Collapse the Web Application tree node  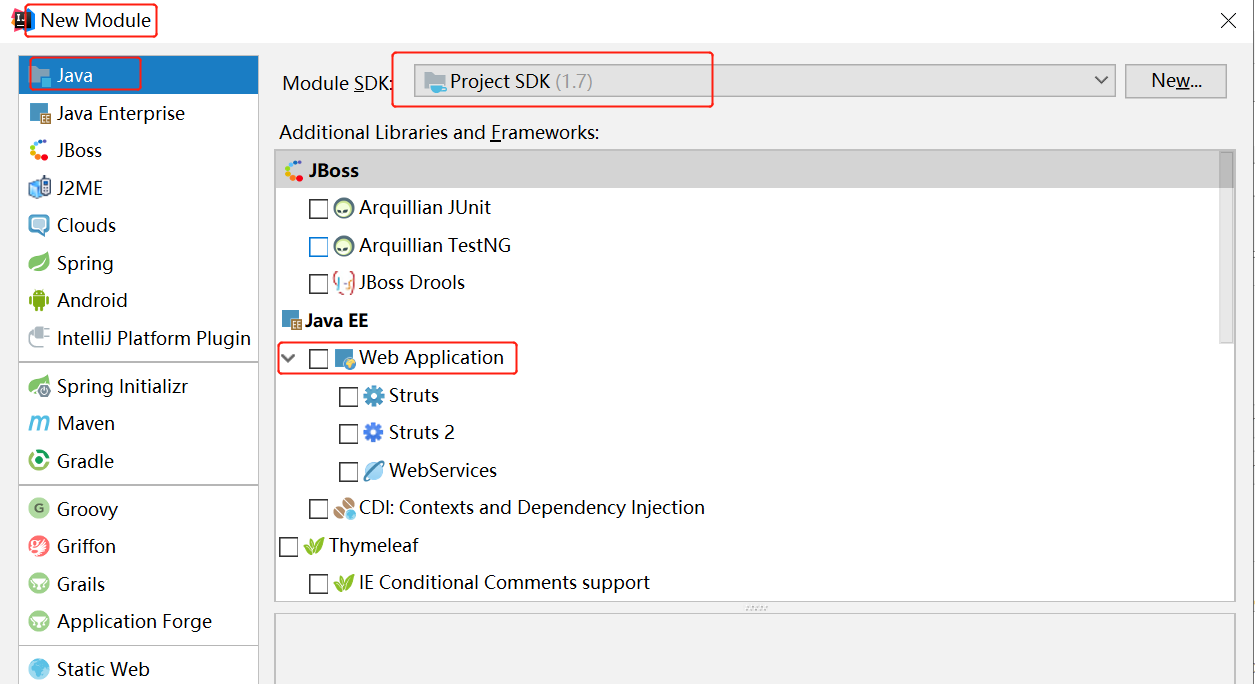point(289,358)
